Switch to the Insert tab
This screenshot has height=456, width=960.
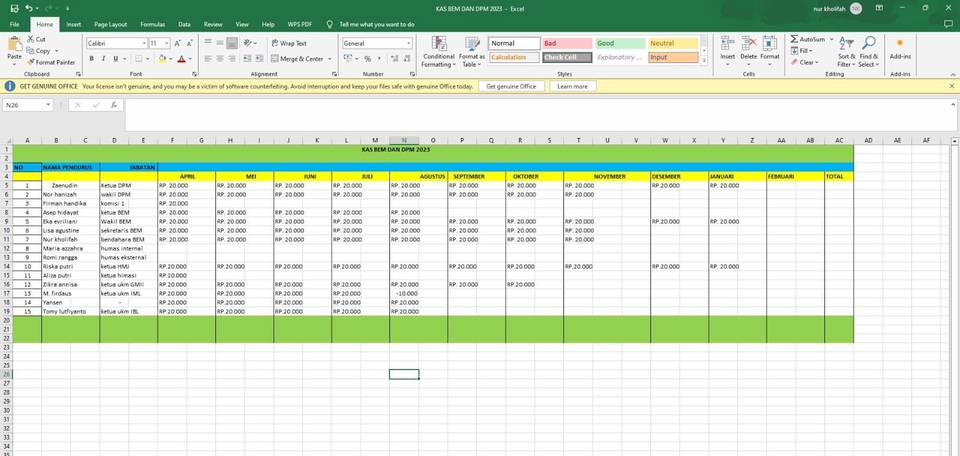(x=73, y=24)
